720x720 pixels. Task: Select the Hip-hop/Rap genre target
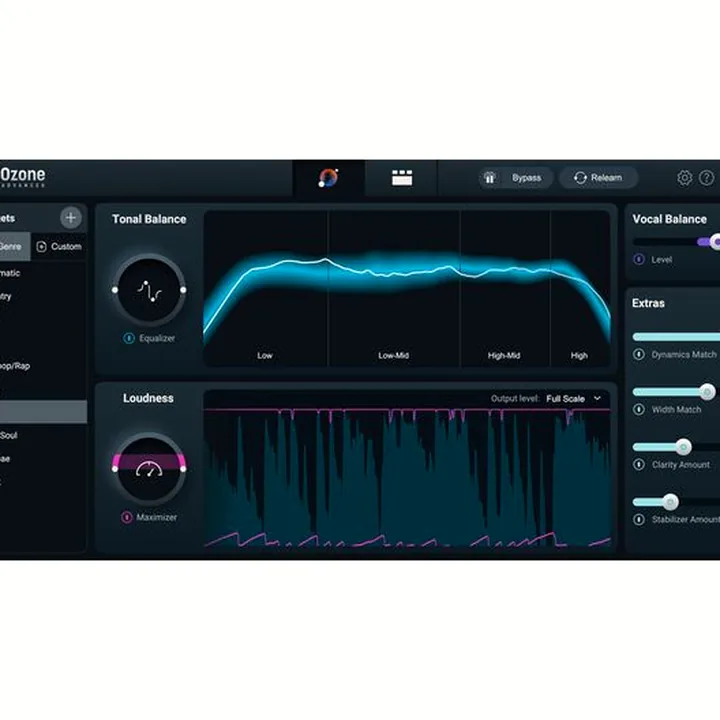[x=43, y=366]
